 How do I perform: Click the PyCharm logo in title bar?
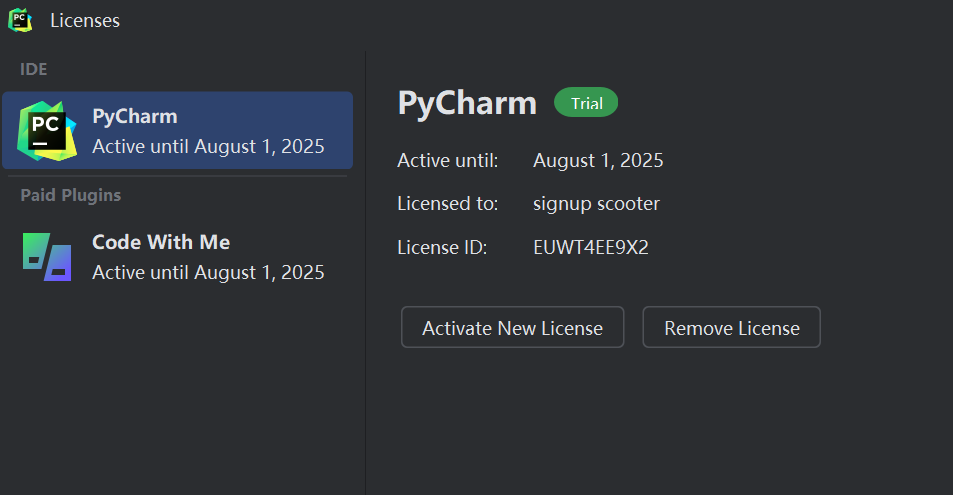coord(20,20)
